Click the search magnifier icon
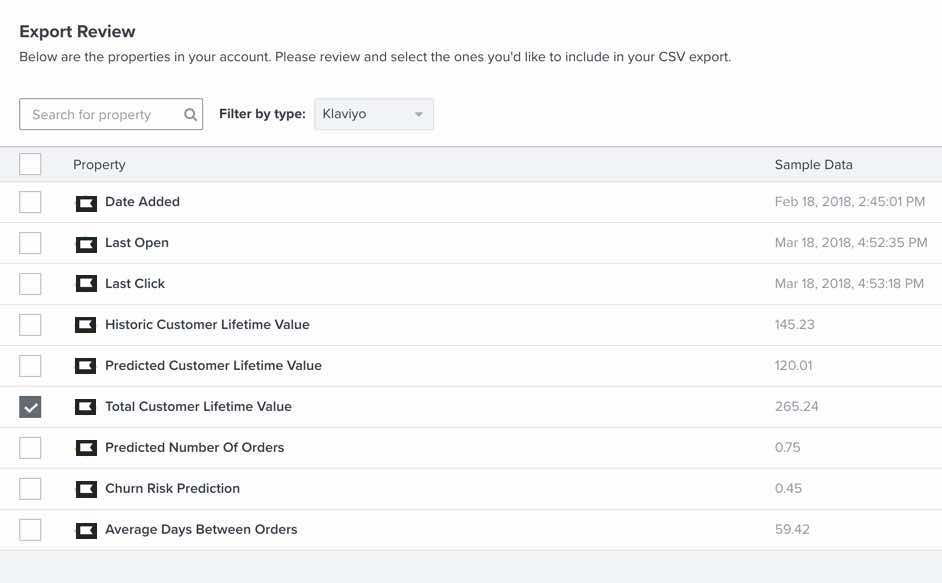The height and width of the screenshot is (583, 942). [189, 114]
